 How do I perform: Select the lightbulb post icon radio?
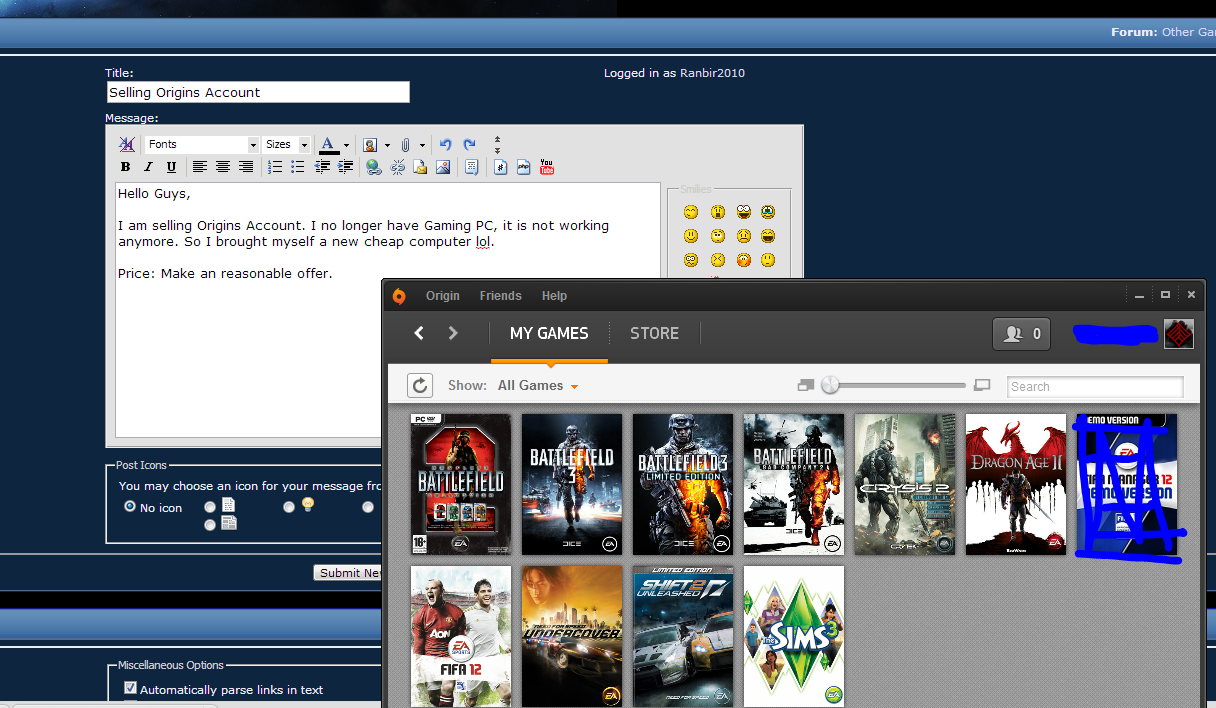[289, 507]
